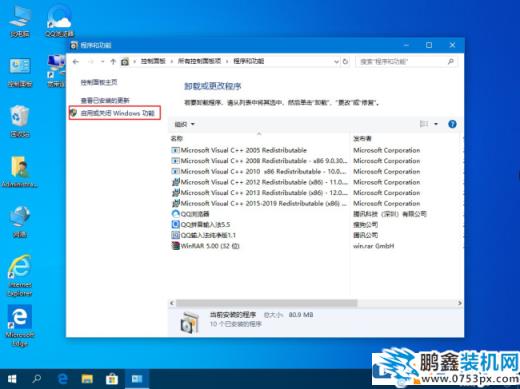Viewport: 520px width, 389px height.
Task: Click Turn Windows features on or off
Action: pos(118,113)
